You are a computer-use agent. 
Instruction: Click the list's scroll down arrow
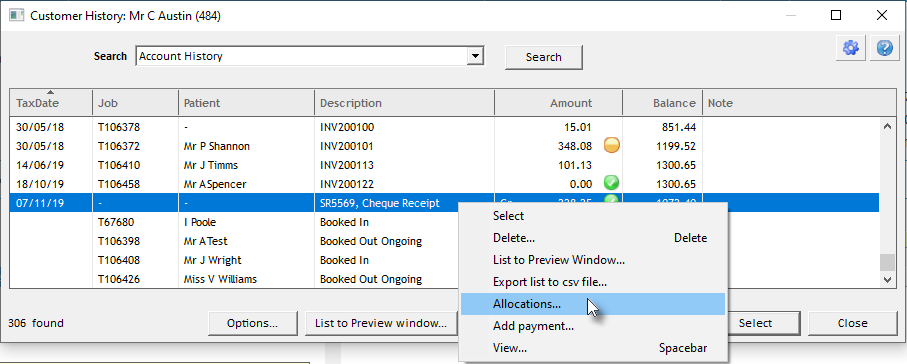click(x=888, y=280)
